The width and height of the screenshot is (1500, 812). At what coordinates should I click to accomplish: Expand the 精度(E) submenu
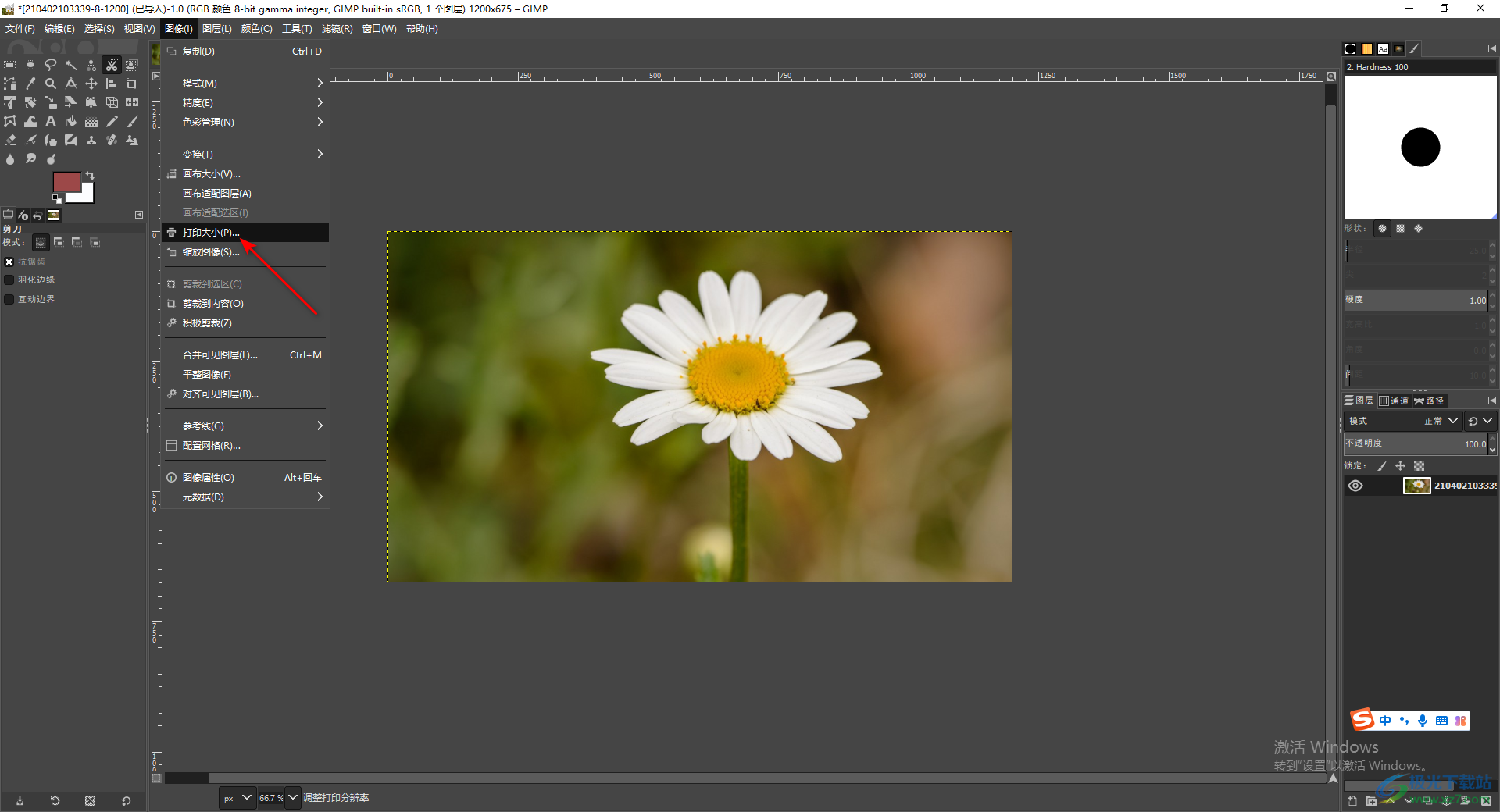coord(245,102)
